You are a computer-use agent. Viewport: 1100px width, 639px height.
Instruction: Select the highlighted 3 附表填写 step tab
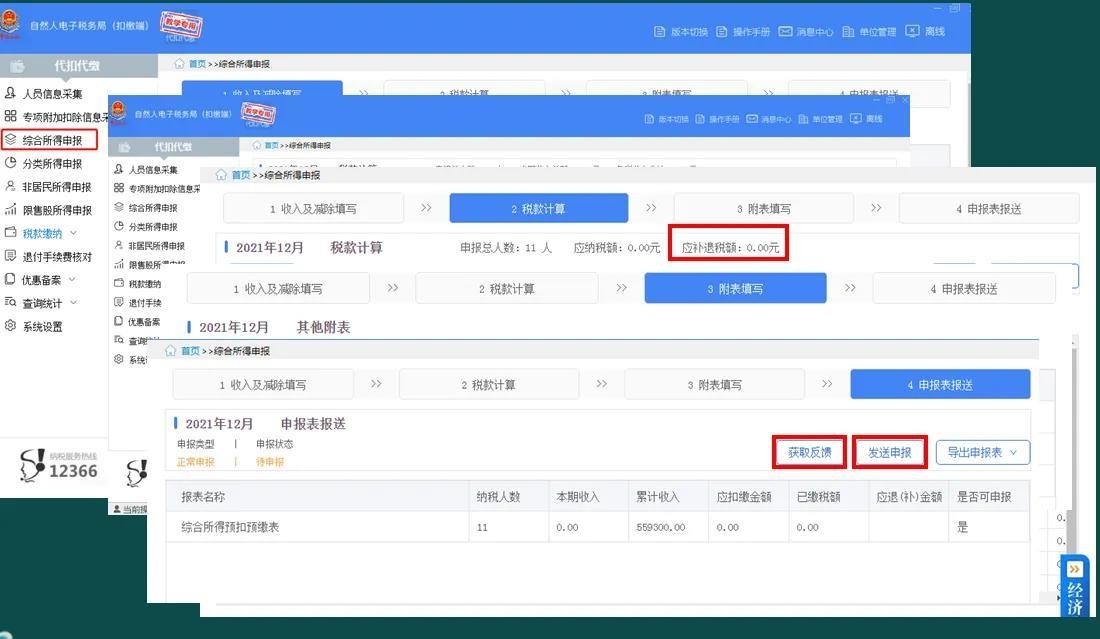[735, 288]
